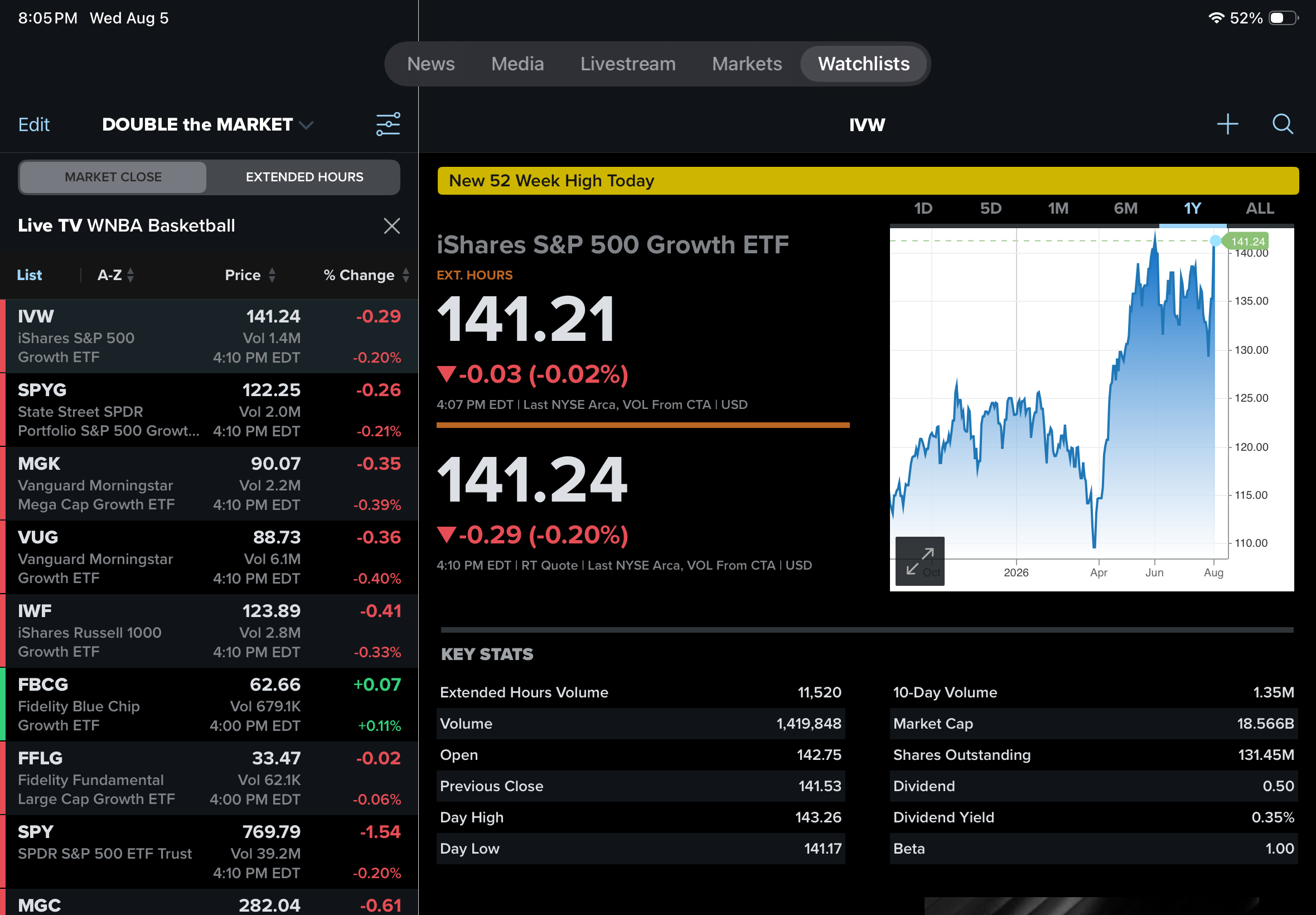Dismiss the Live TV WNBA Basketball banner
This screenshot has height=915, width=1316.
pos(392,226)
